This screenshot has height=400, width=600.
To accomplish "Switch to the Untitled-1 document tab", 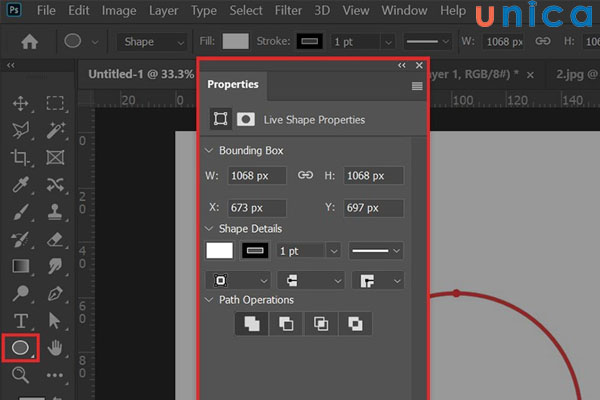I will coord(141,74).
